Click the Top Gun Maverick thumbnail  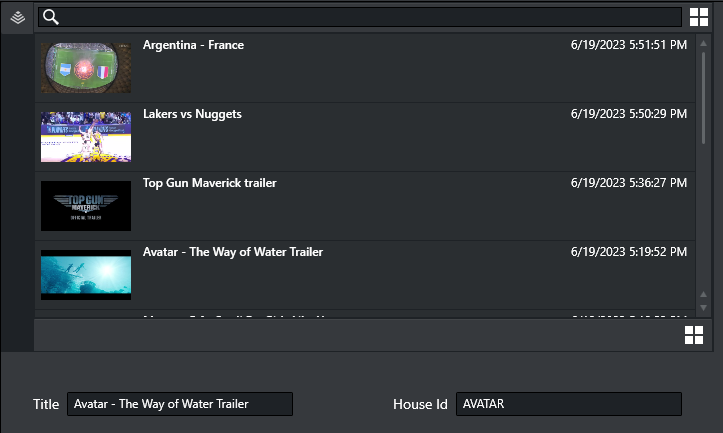[86, 205]
